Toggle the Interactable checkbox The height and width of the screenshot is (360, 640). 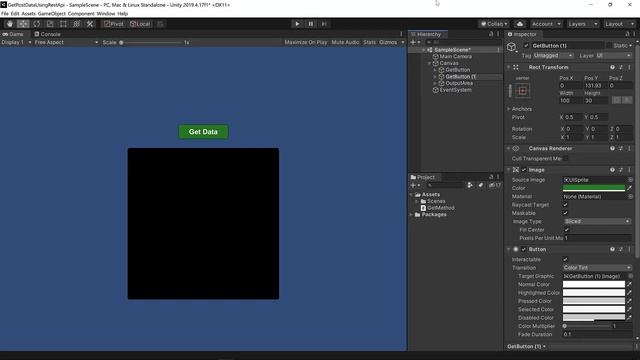(565, 260)
